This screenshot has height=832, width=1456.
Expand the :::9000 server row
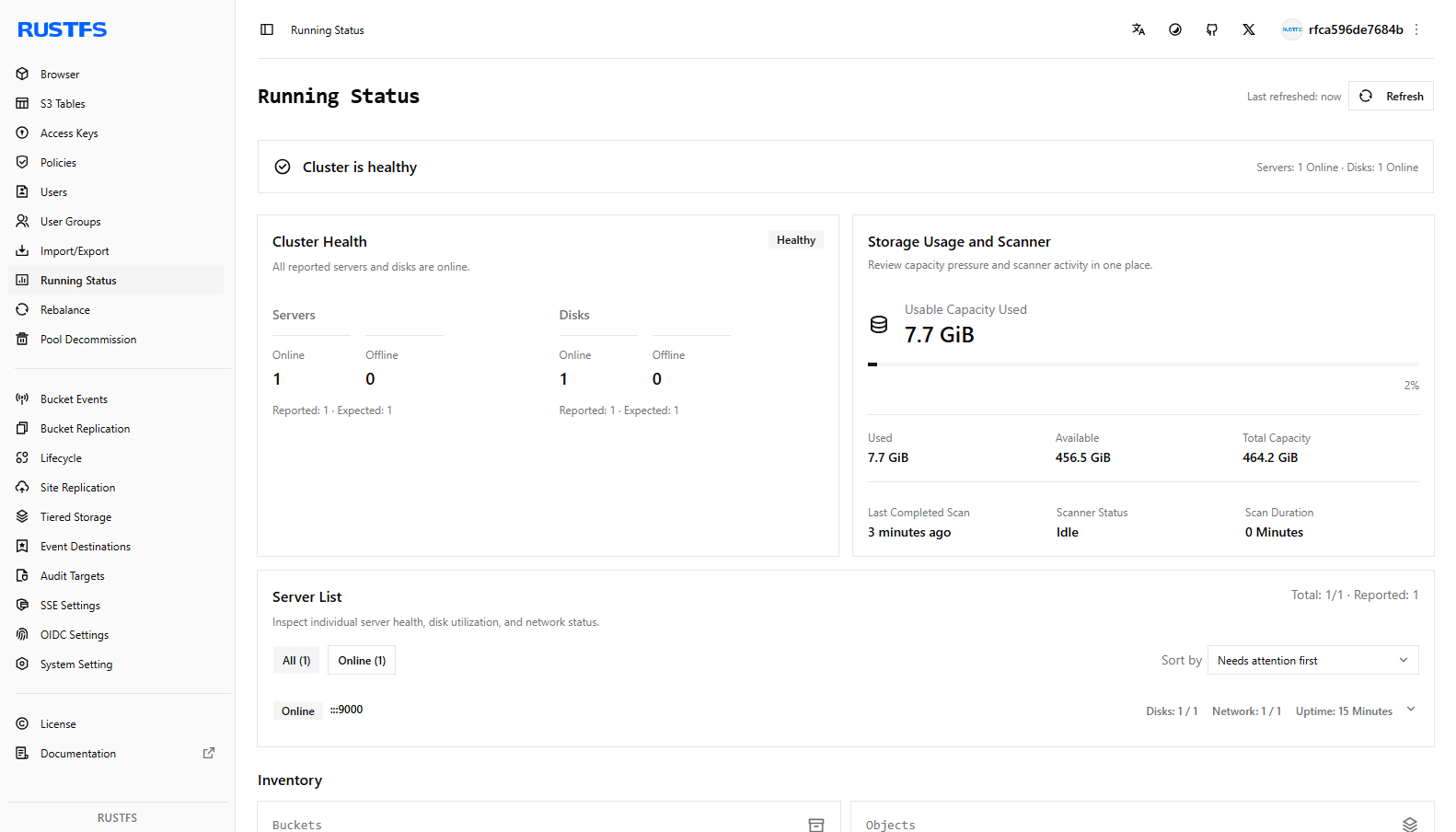coord(1411,710)
